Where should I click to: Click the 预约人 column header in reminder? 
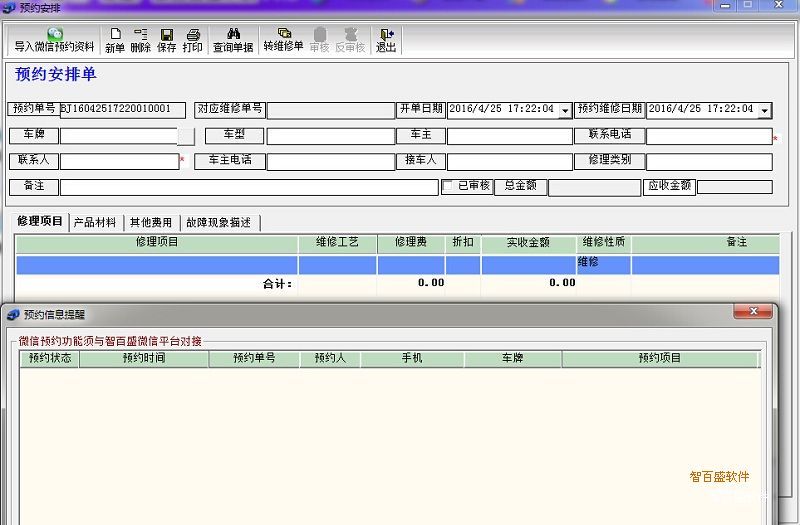tap(330, 359)
